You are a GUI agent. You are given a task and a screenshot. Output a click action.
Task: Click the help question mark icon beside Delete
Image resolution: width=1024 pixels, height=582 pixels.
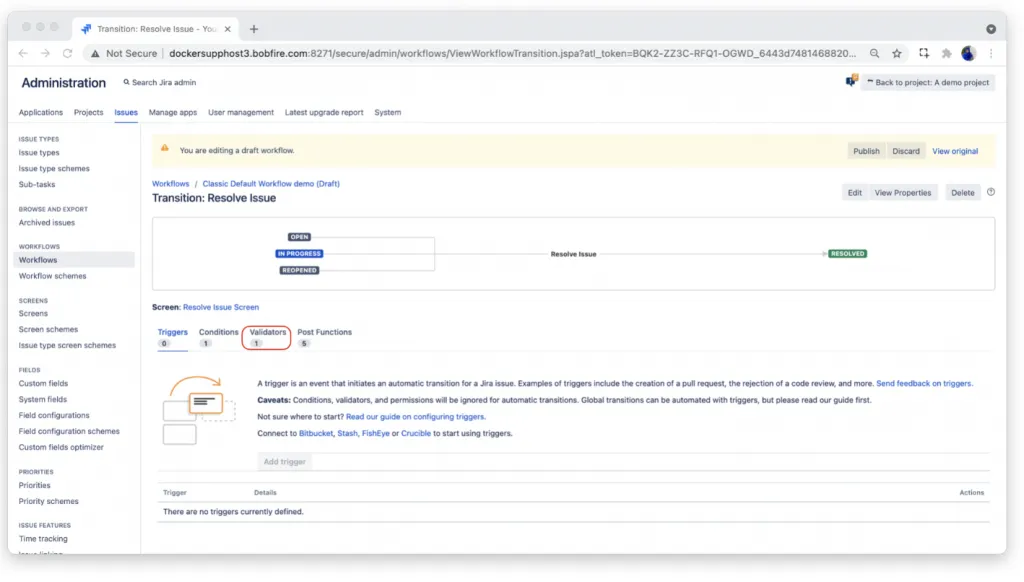(991, 192)
